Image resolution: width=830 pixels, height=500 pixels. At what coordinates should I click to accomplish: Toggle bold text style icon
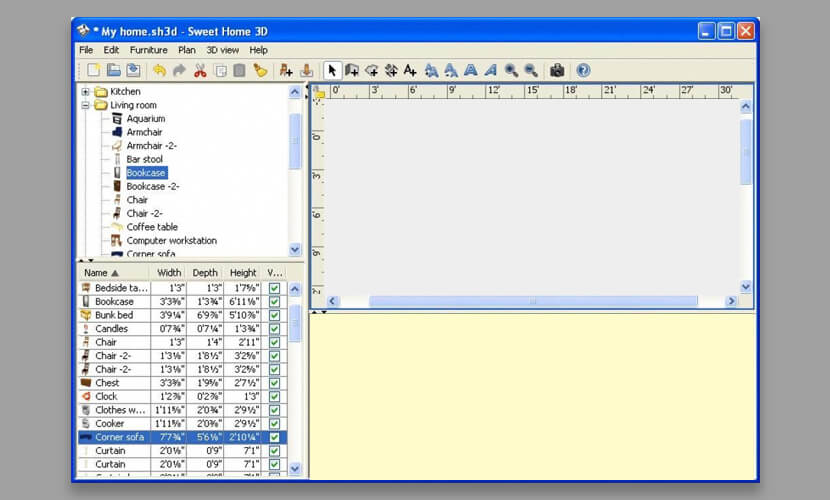pyautogui.click(x=471, y=70)
